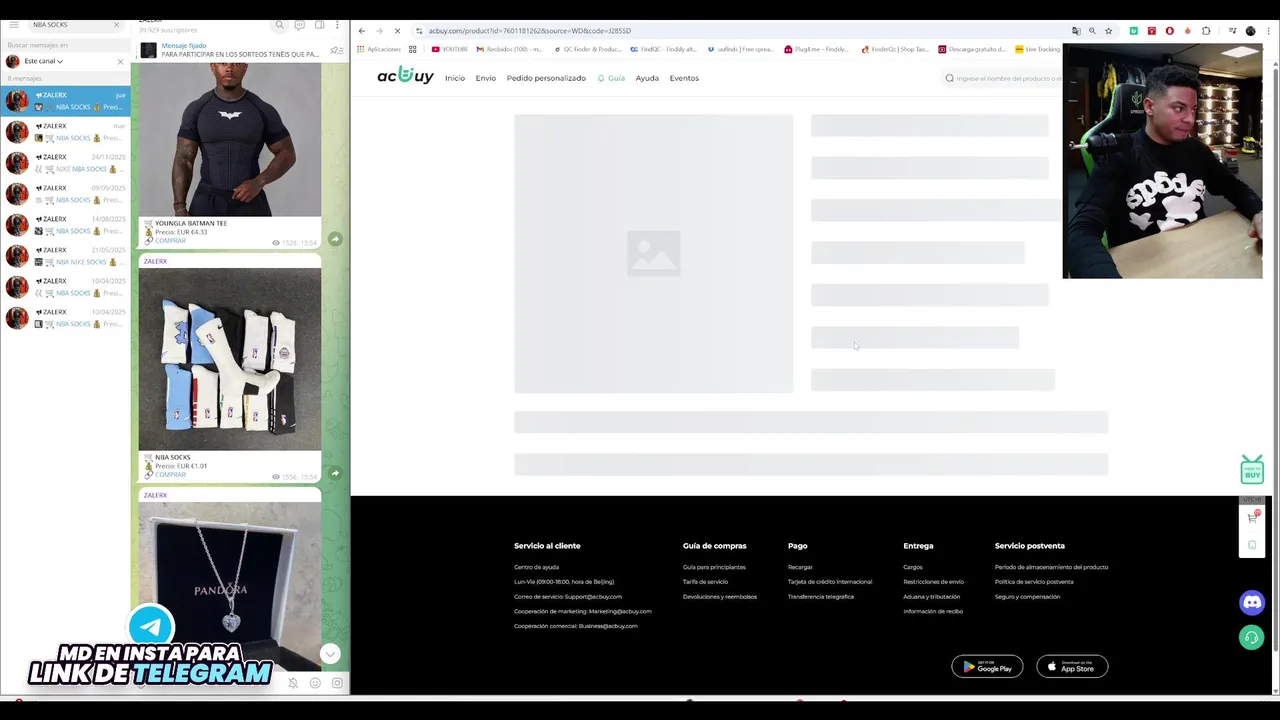
Task: Click the App Store download badge
Action: tap(1072, 666)
